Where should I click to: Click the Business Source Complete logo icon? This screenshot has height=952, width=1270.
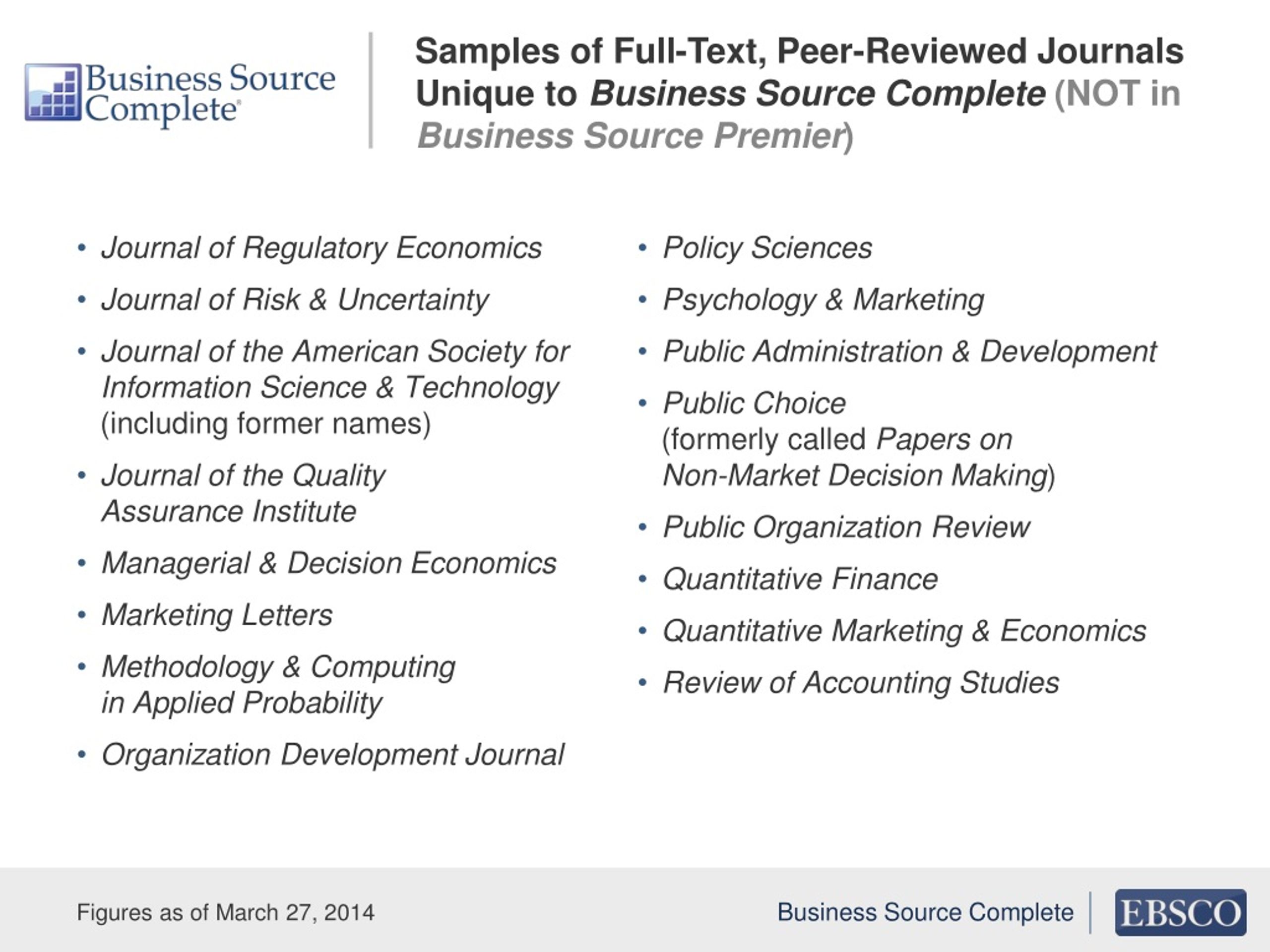click(x=53, y=92)
